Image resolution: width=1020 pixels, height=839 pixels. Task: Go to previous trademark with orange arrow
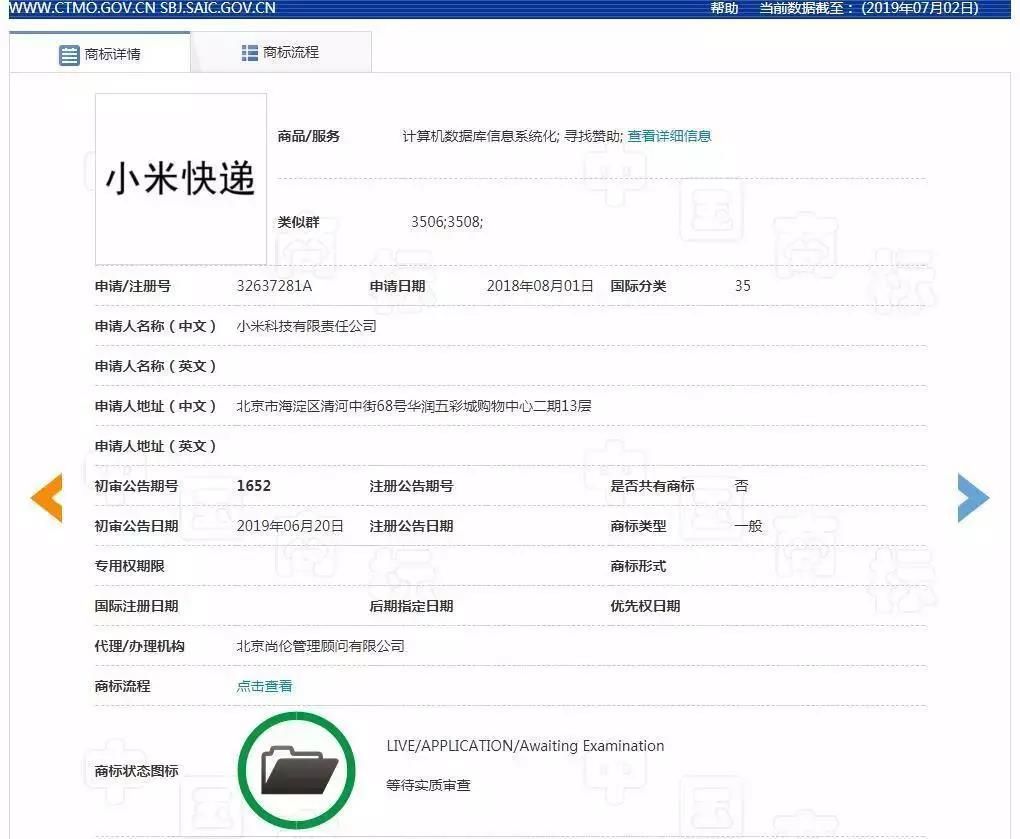coord(46,497)
